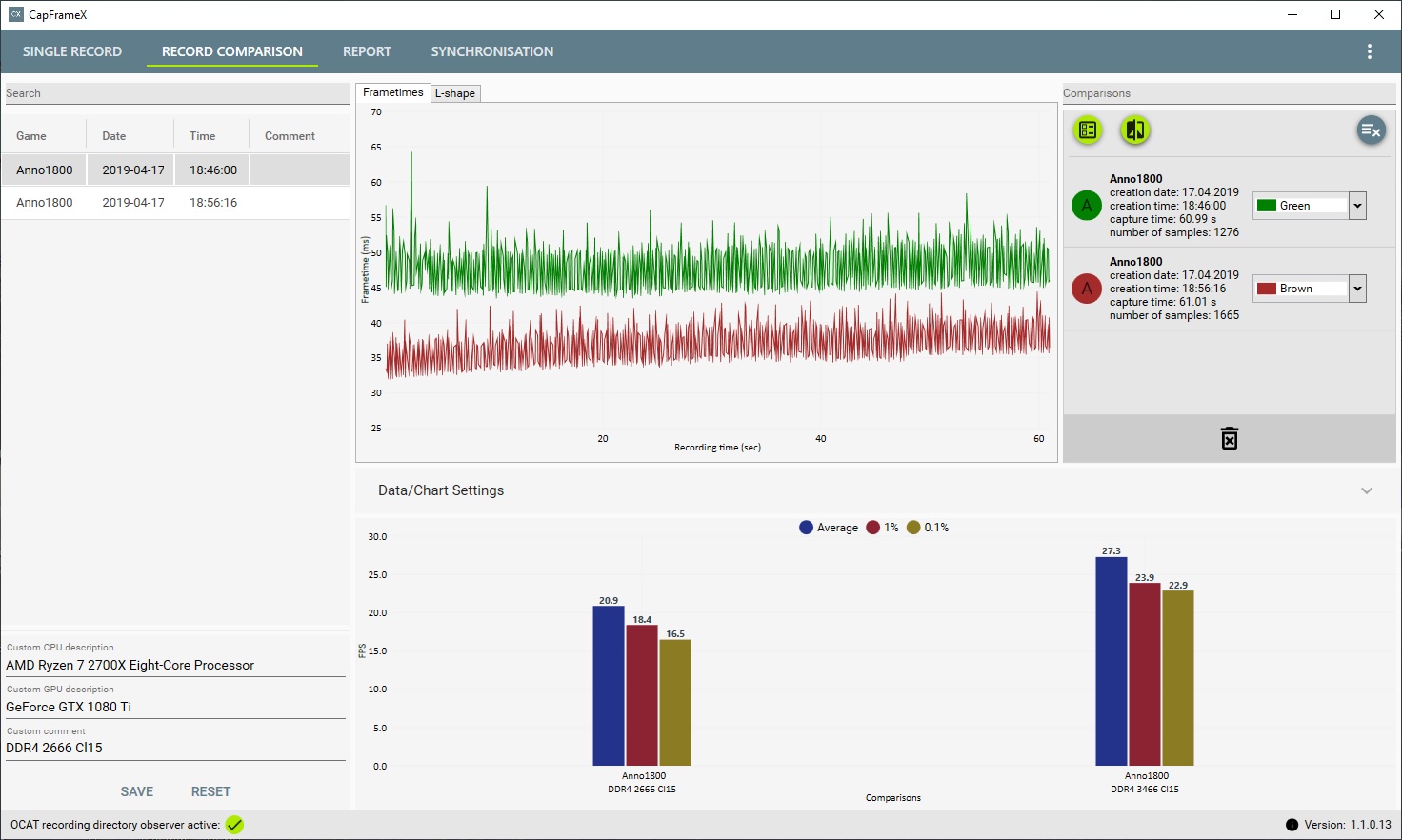Click the 16.5 FPS olive bar

click(675, 703)
